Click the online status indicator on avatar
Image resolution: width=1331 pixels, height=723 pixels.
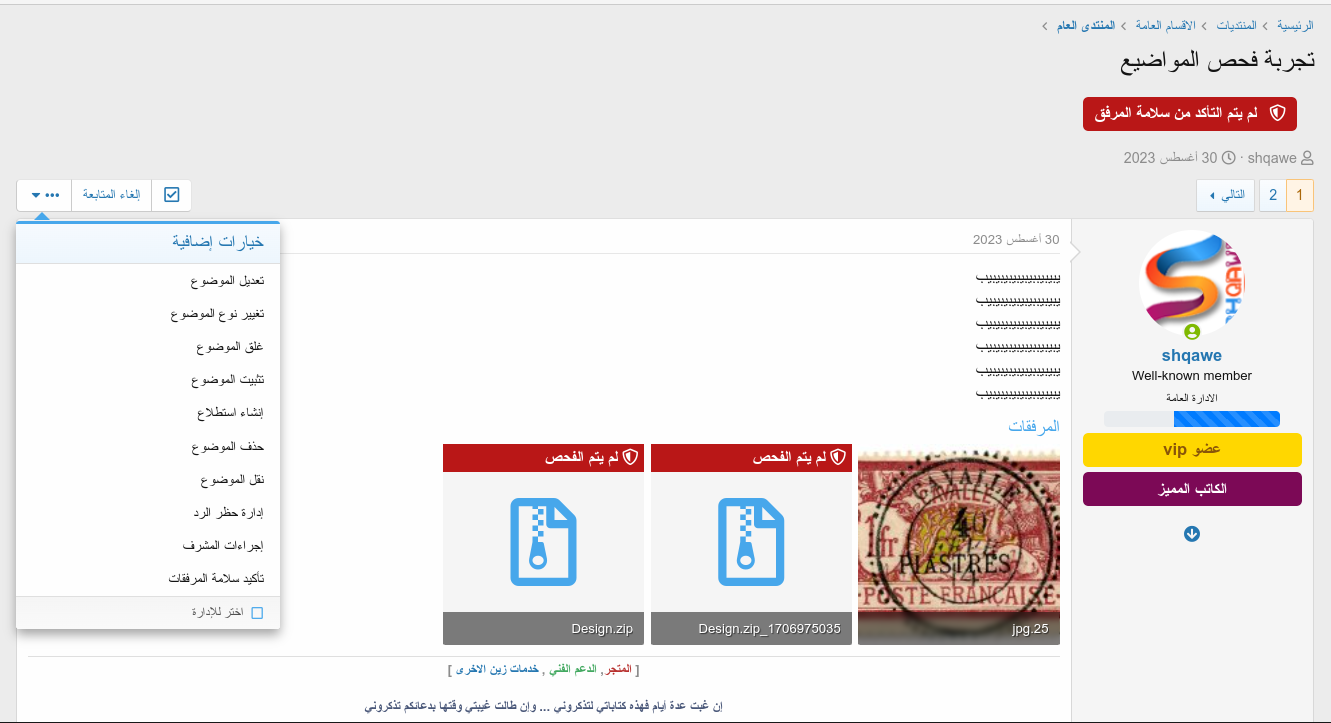(1191, 332)
